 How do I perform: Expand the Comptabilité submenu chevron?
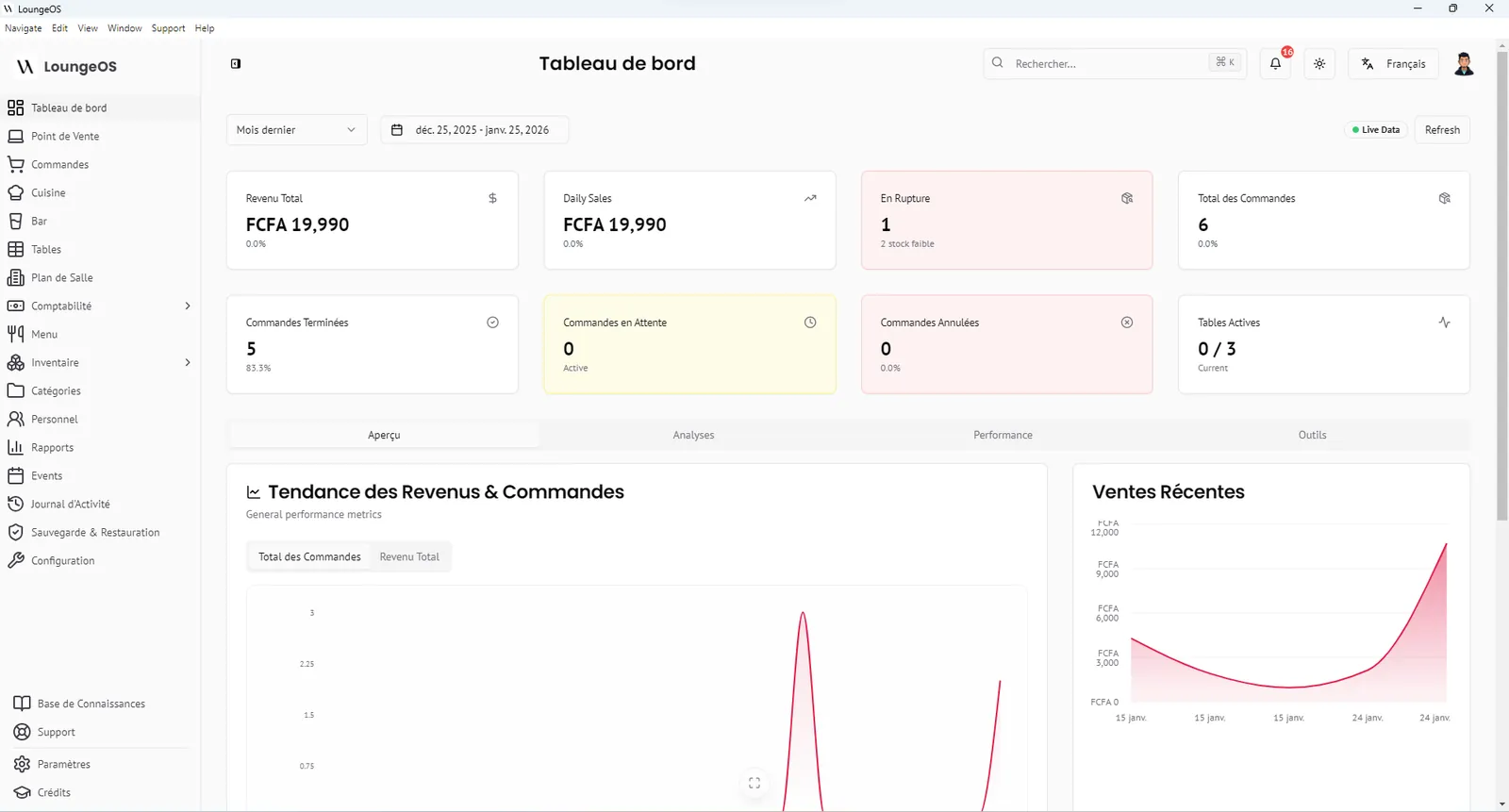188,306
